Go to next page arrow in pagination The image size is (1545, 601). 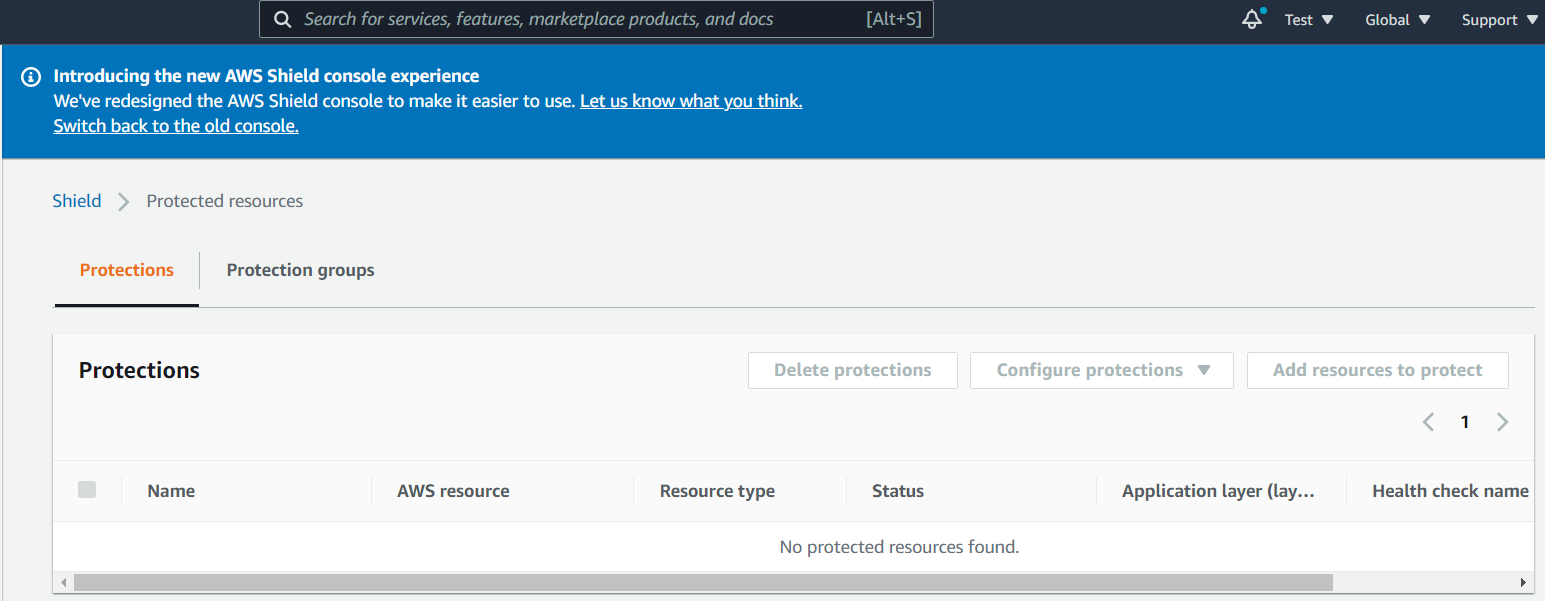tap(1502, 422)
